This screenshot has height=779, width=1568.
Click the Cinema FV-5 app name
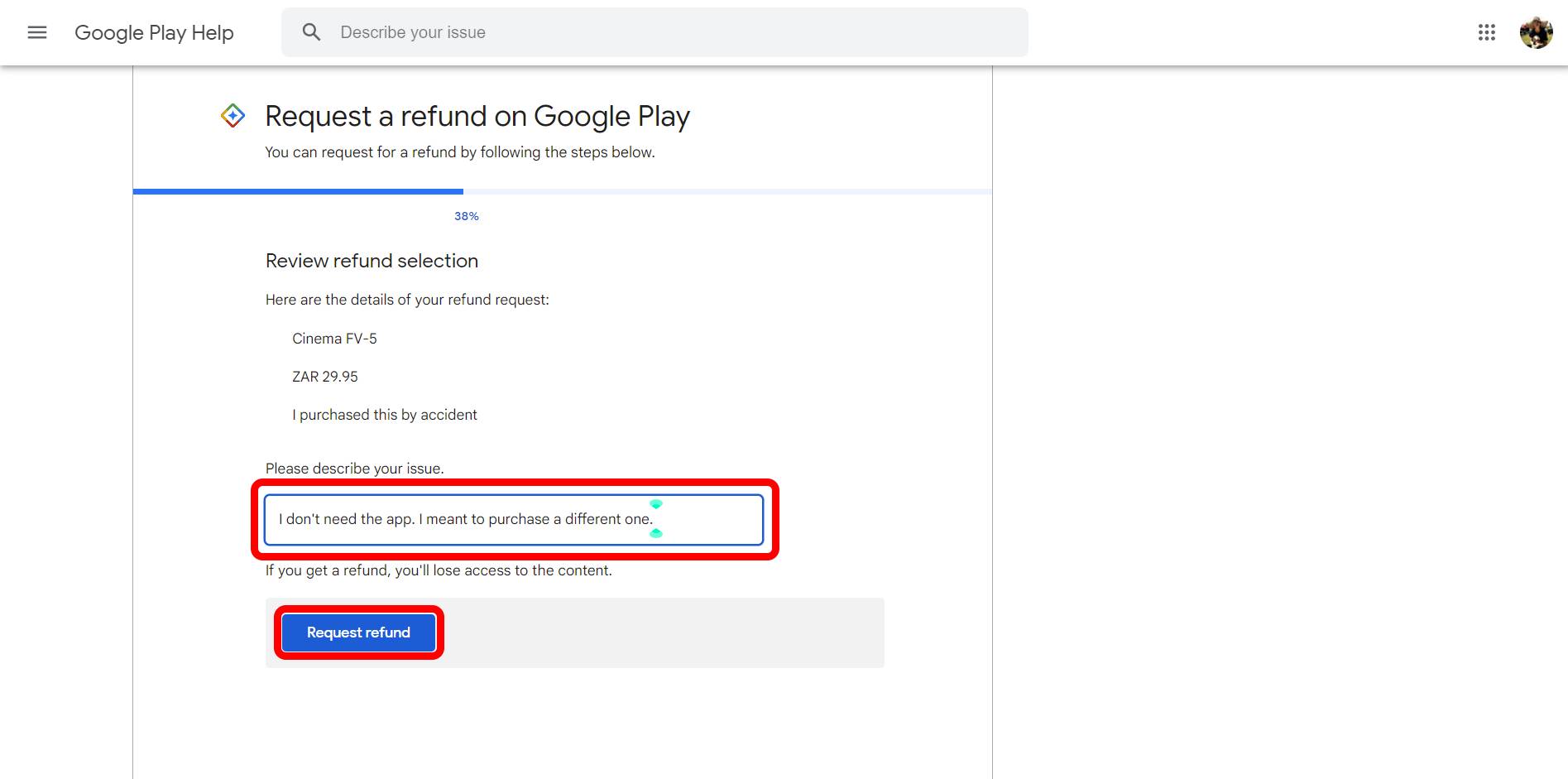pyautogui.click(x=334, y=339)
